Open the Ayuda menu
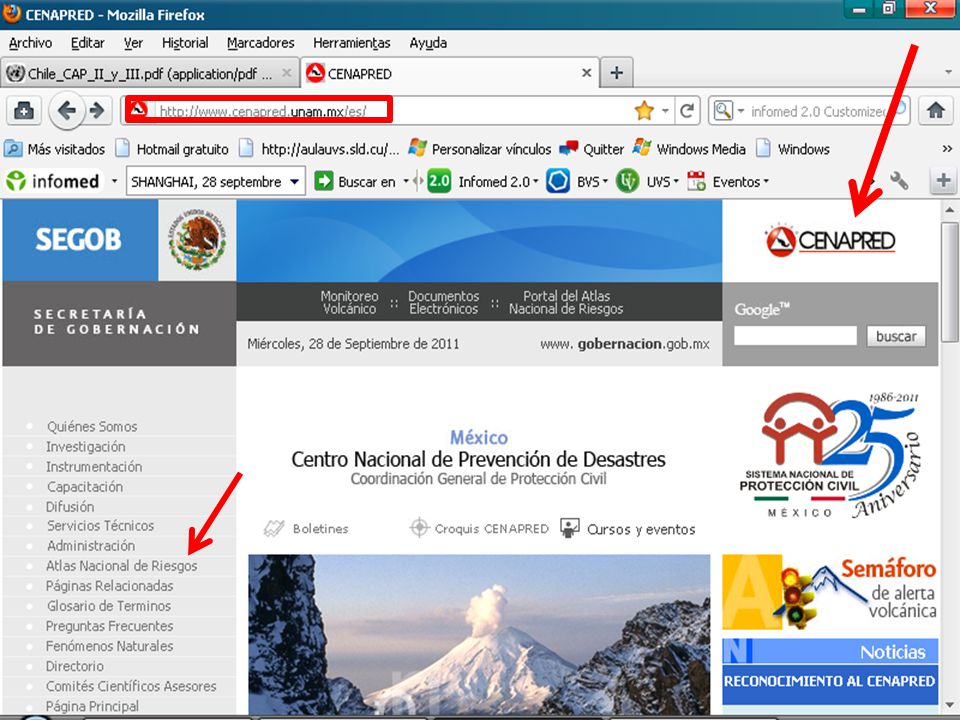Viewport: 960px width, 720px height. [428, 43]
